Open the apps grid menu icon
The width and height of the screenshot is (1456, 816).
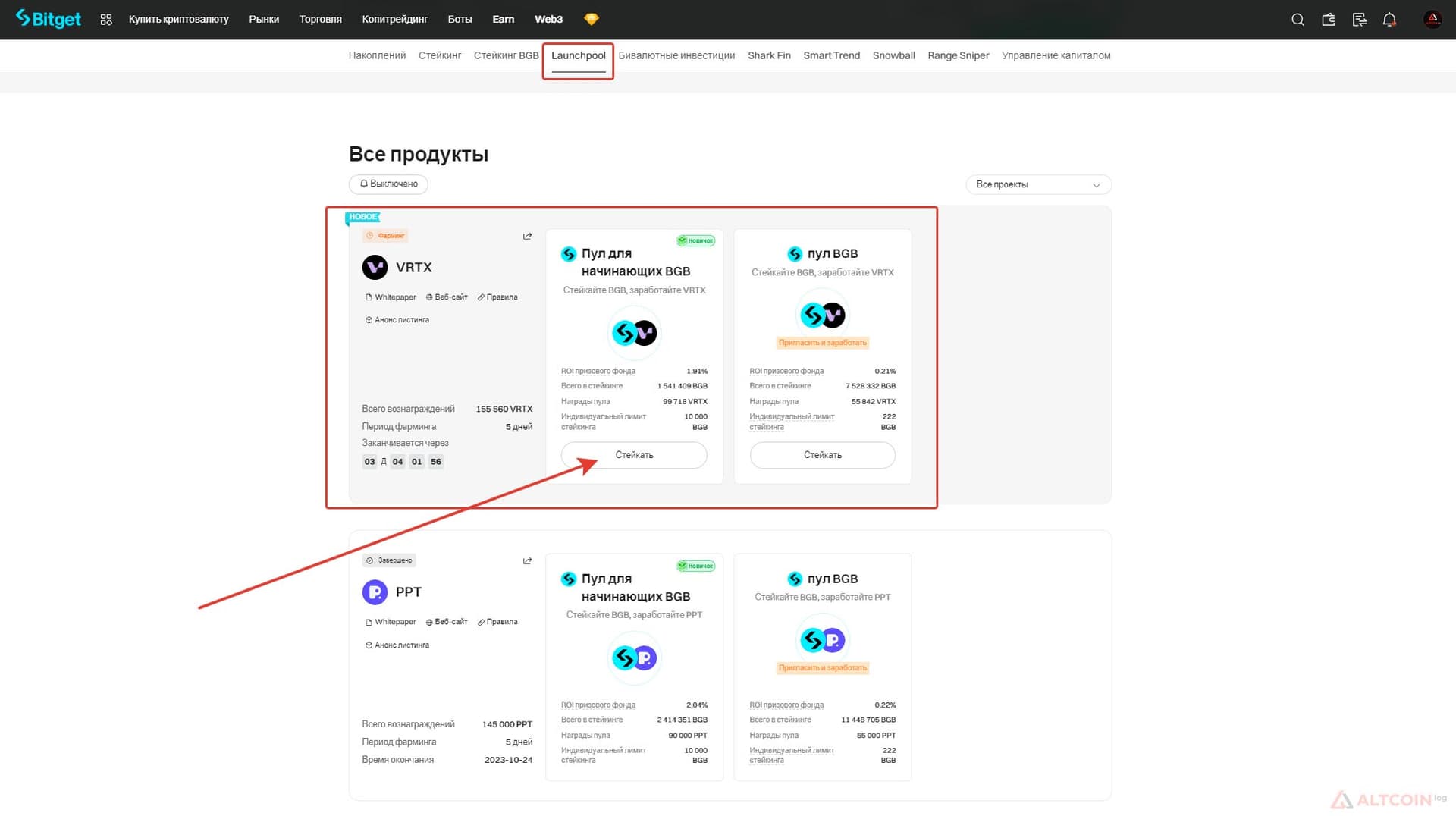tap(106, 20)
